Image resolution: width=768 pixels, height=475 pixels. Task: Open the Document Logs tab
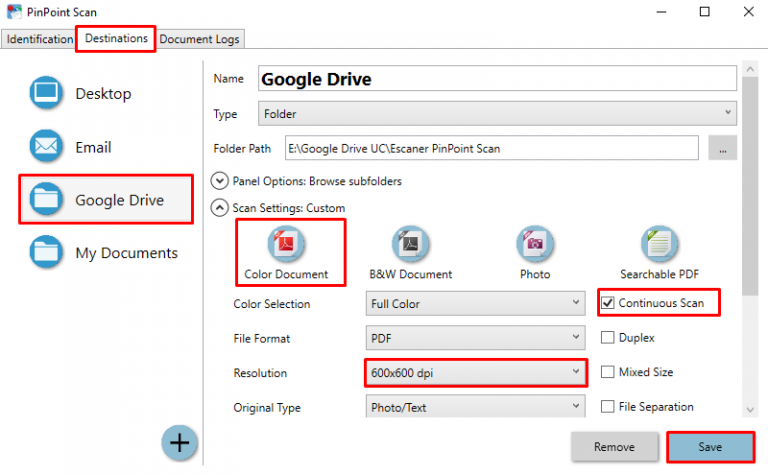(200, 39)
